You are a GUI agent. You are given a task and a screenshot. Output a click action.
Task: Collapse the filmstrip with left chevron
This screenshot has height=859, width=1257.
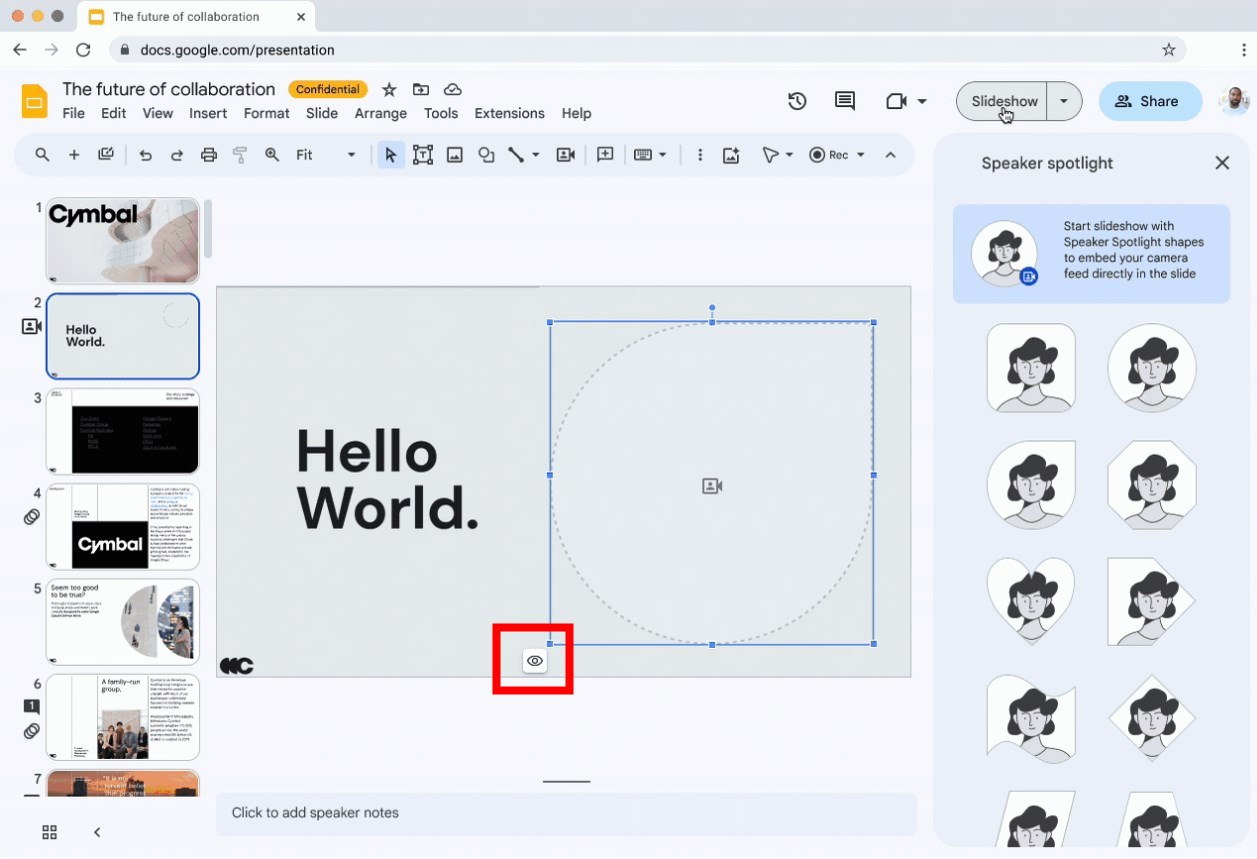pyautogui.click(x=97, y=832)
